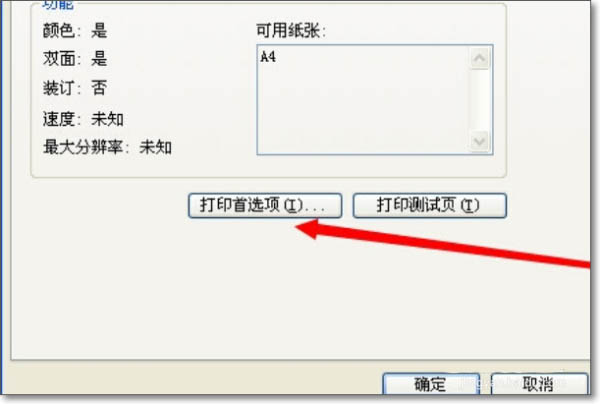Click the 未知 value next to 速度
This screenshot has width=600, height=404.
coord(108,119)
